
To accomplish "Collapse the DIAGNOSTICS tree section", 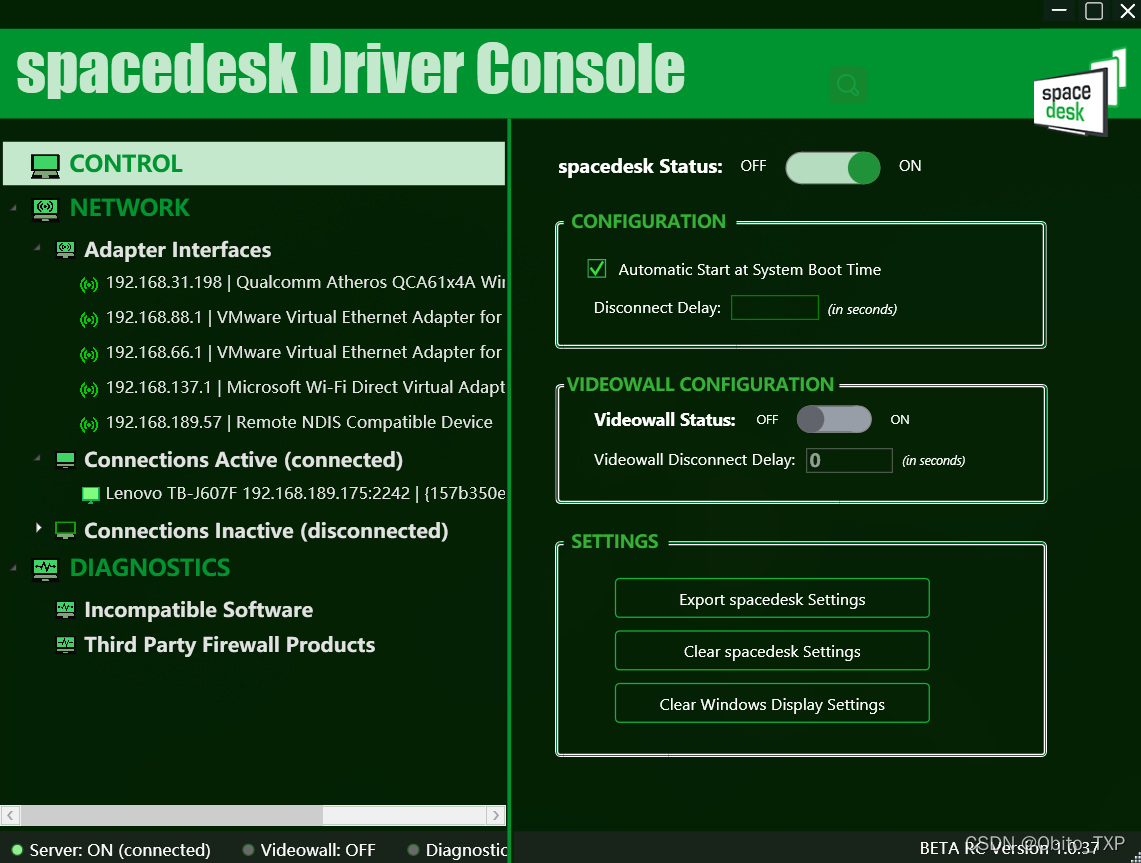I will [x=14, y=568].
